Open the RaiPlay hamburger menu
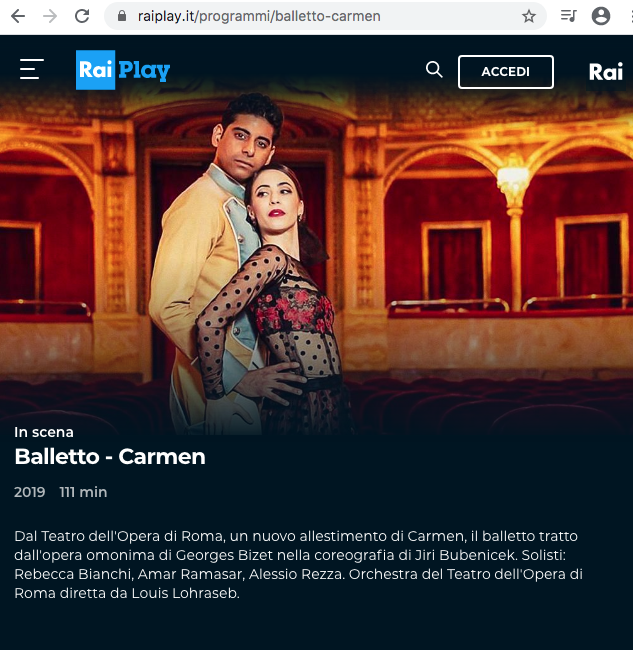Image resolution: width=633 pixels, height=650 pixels. (x=32, y=69)
